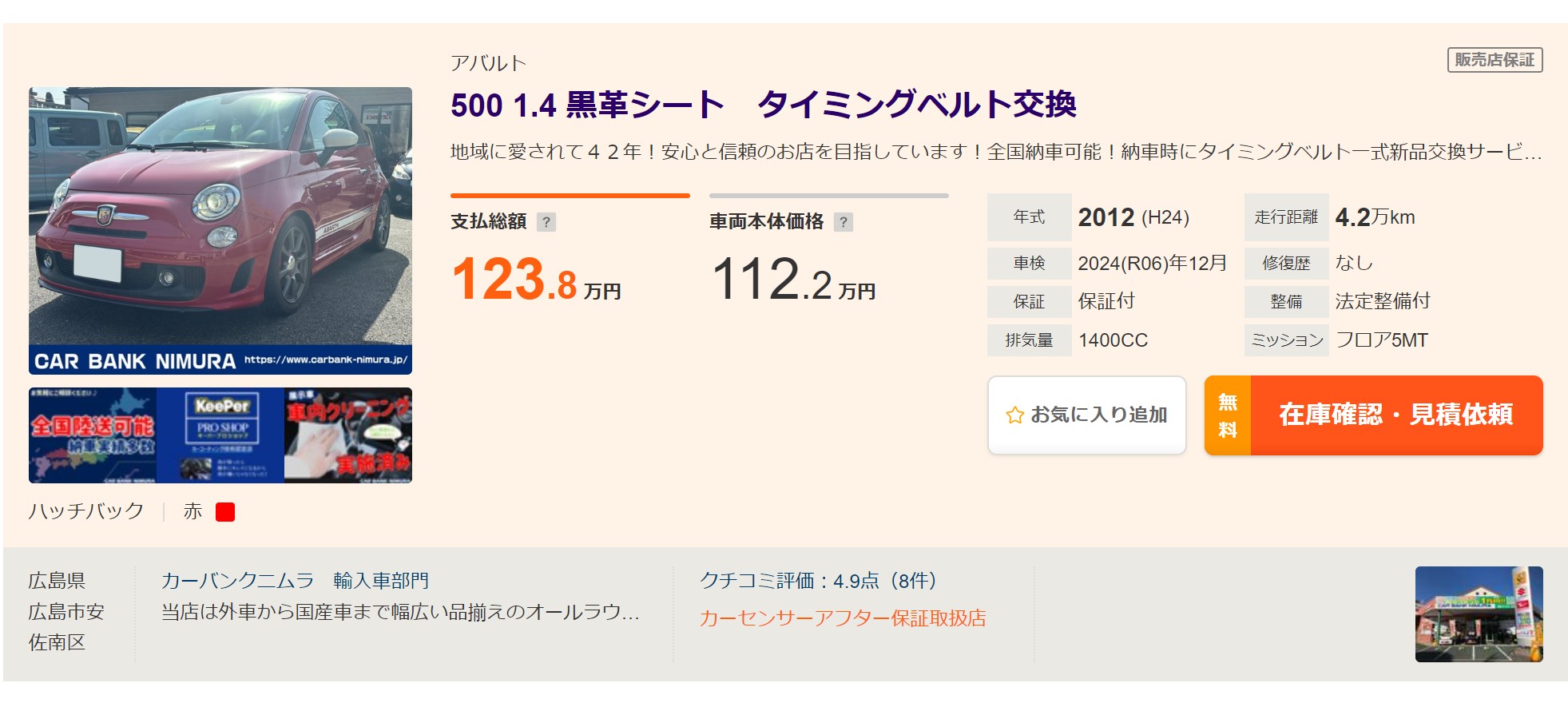Image resolution: width=1568 pixels, height=707 pixels.
Task: Click the 年式 label cell
Action: (1030, 217)
